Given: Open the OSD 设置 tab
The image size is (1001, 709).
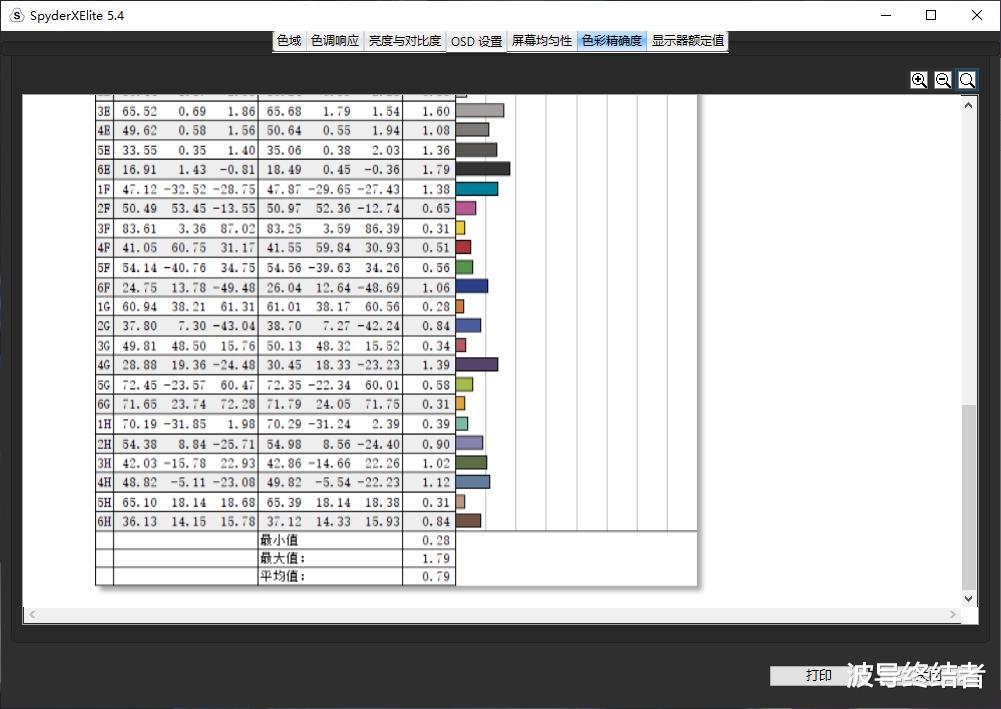Looking at the screenshot, I should point(476,41).
